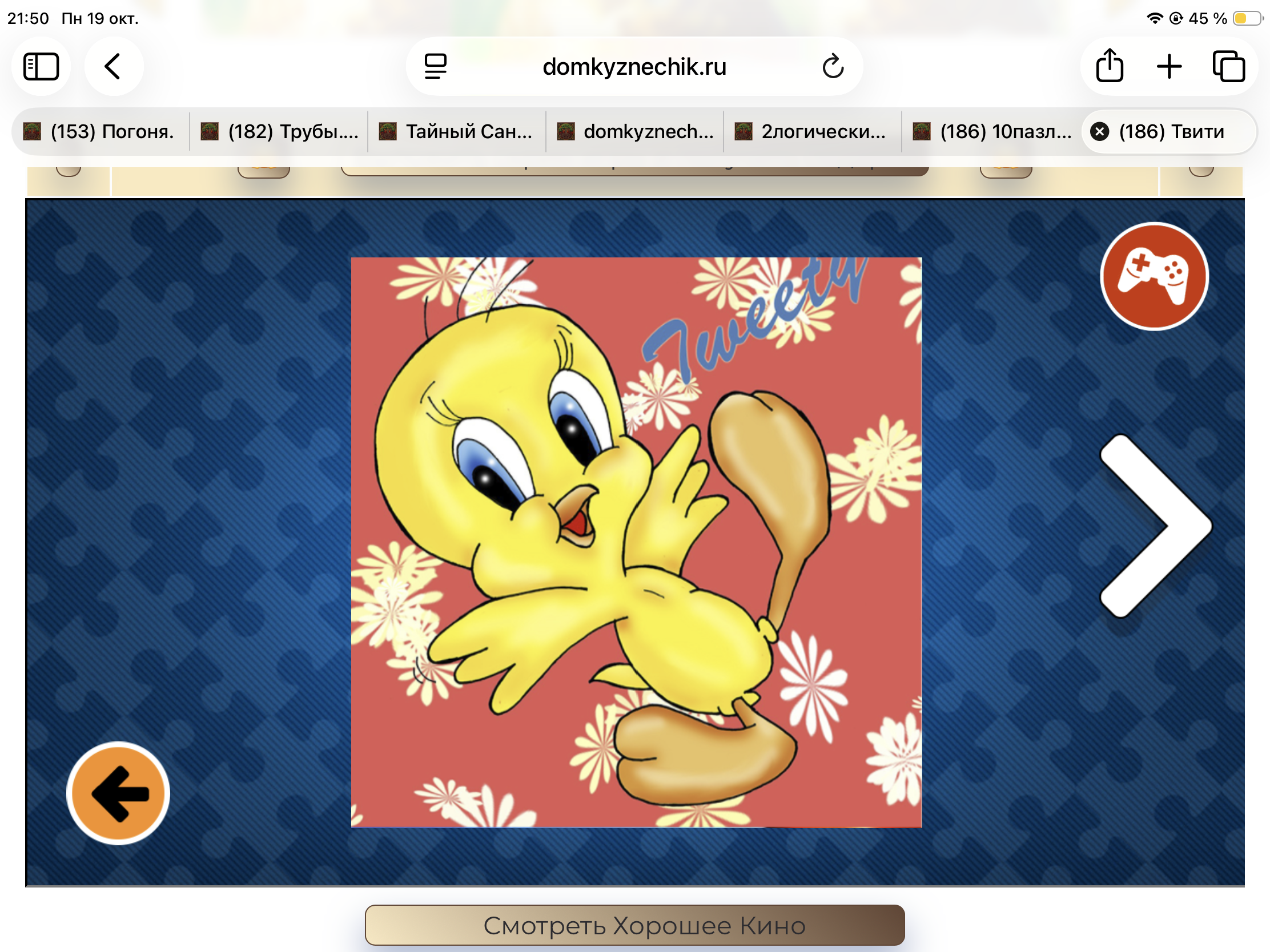Switch to the "2логически..." tab
This screenshot has height=952, width=1270.
coord(813,131)
